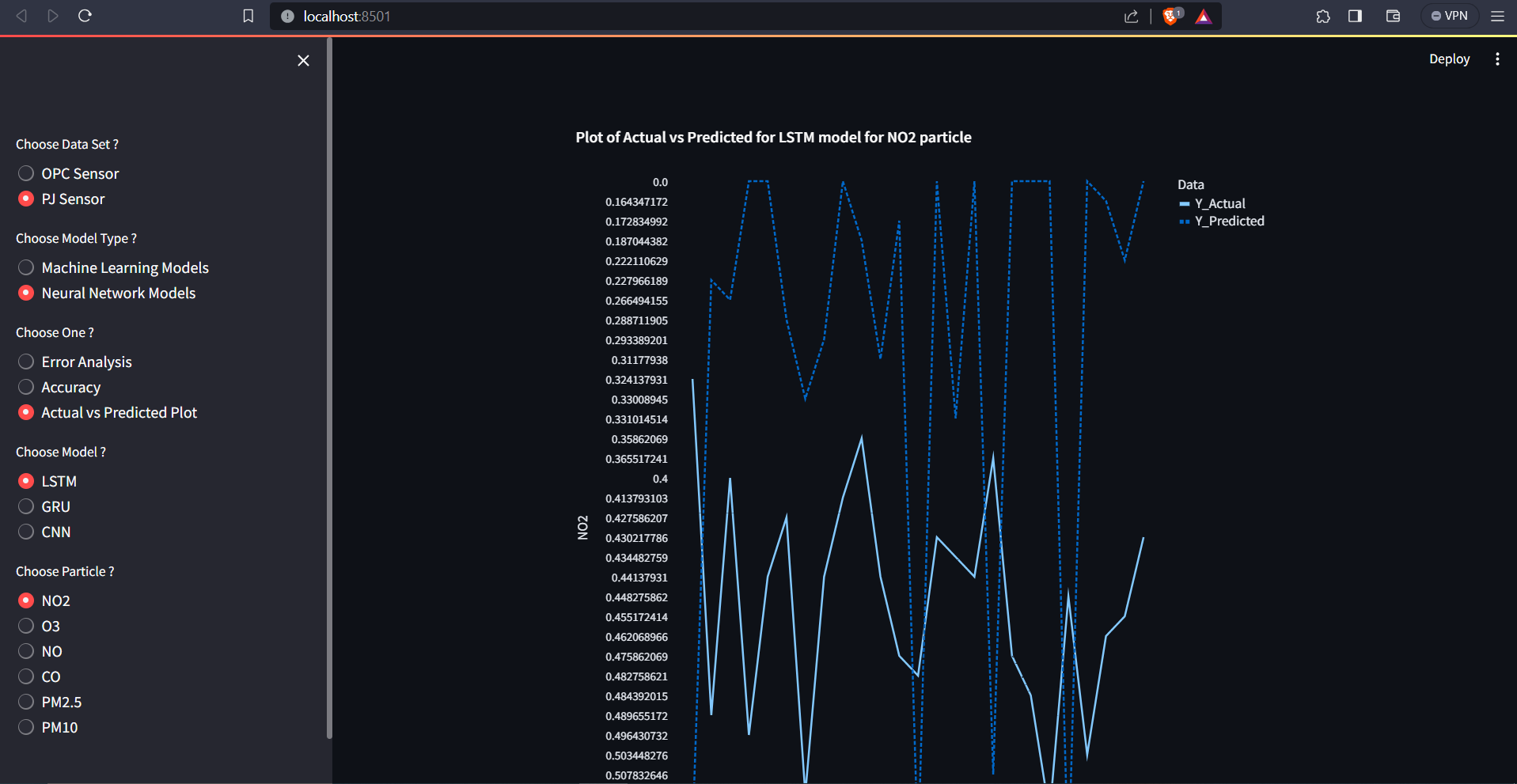1517x784 pixels.
Task: Open Brave Rewards triangle icon
Action: tap(1204, 17)
